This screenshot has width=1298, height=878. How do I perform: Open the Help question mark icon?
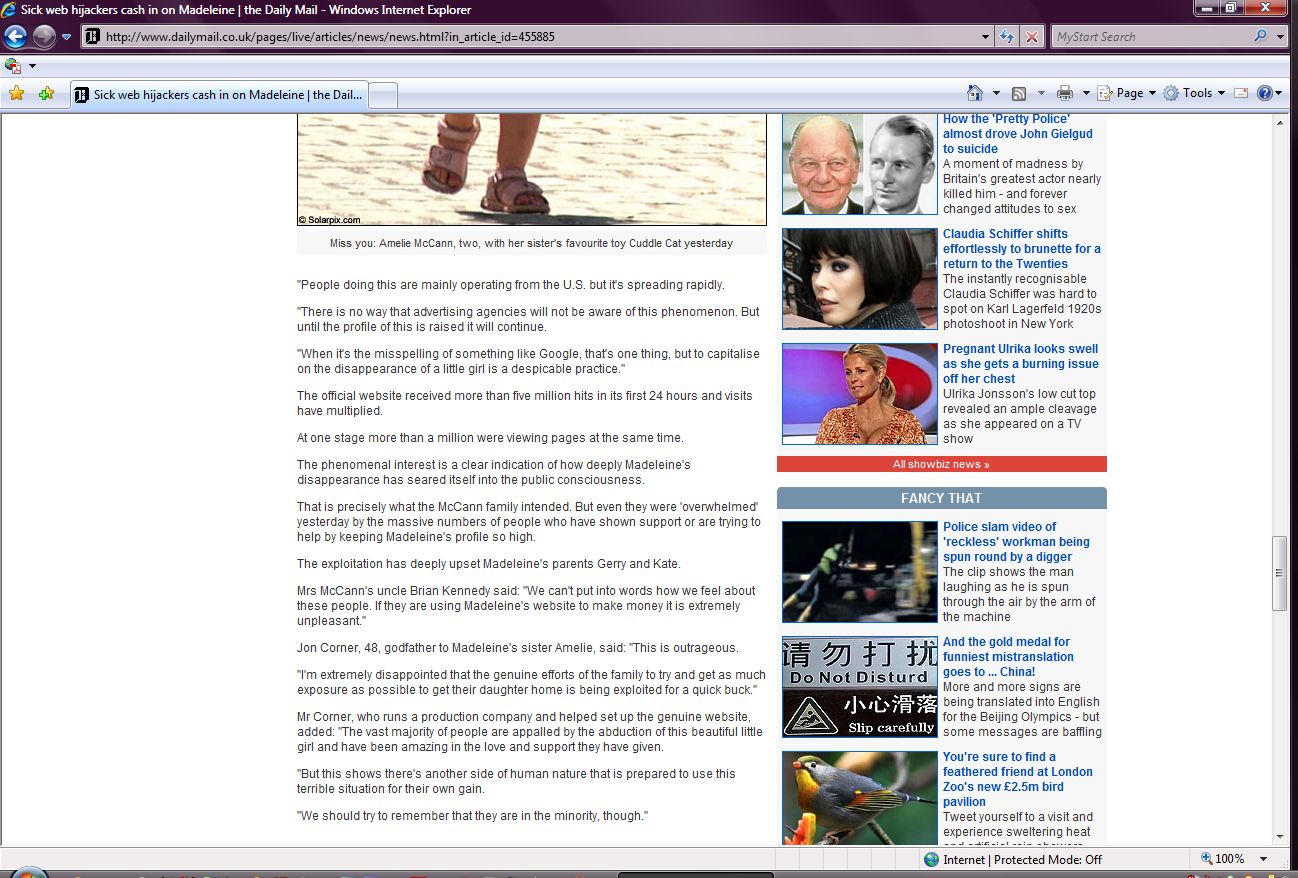[1264, 93]
